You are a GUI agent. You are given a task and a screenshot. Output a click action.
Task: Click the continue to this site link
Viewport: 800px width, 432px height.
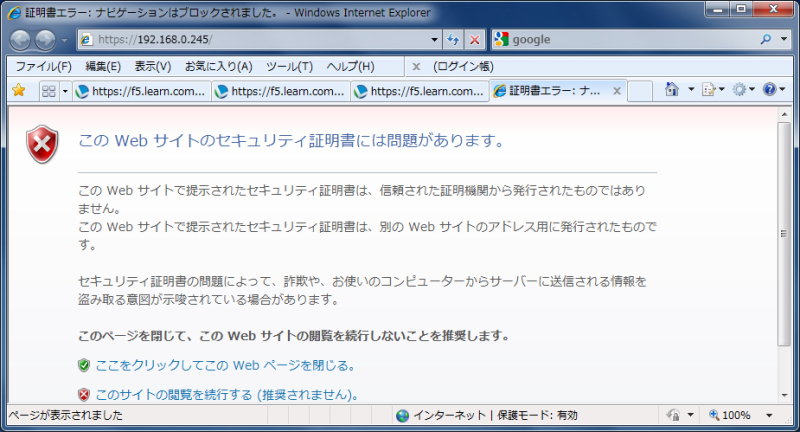coord(226,394)
